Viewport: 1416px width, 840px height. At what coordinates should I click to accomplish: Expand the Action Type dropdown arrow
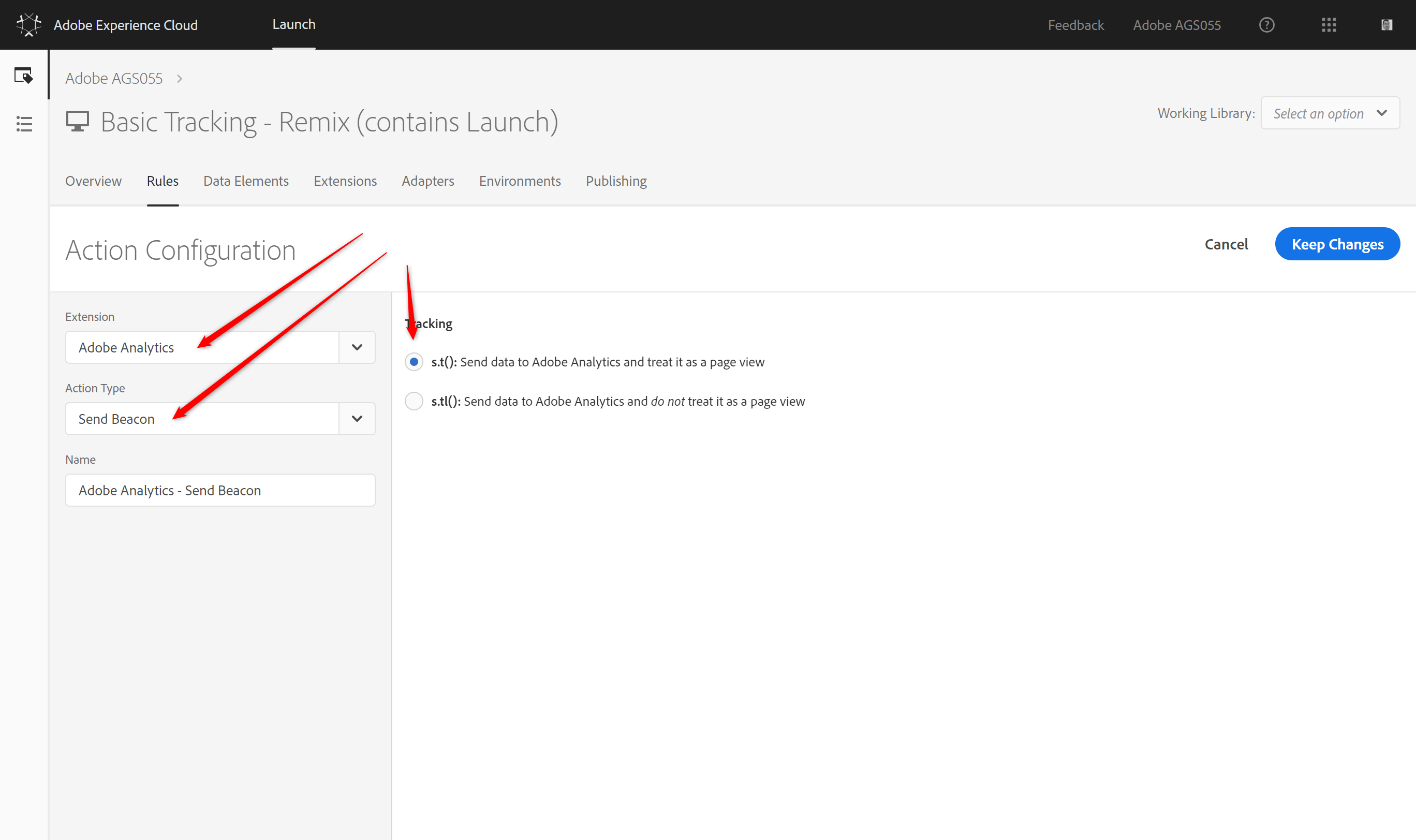coord(357,419)
